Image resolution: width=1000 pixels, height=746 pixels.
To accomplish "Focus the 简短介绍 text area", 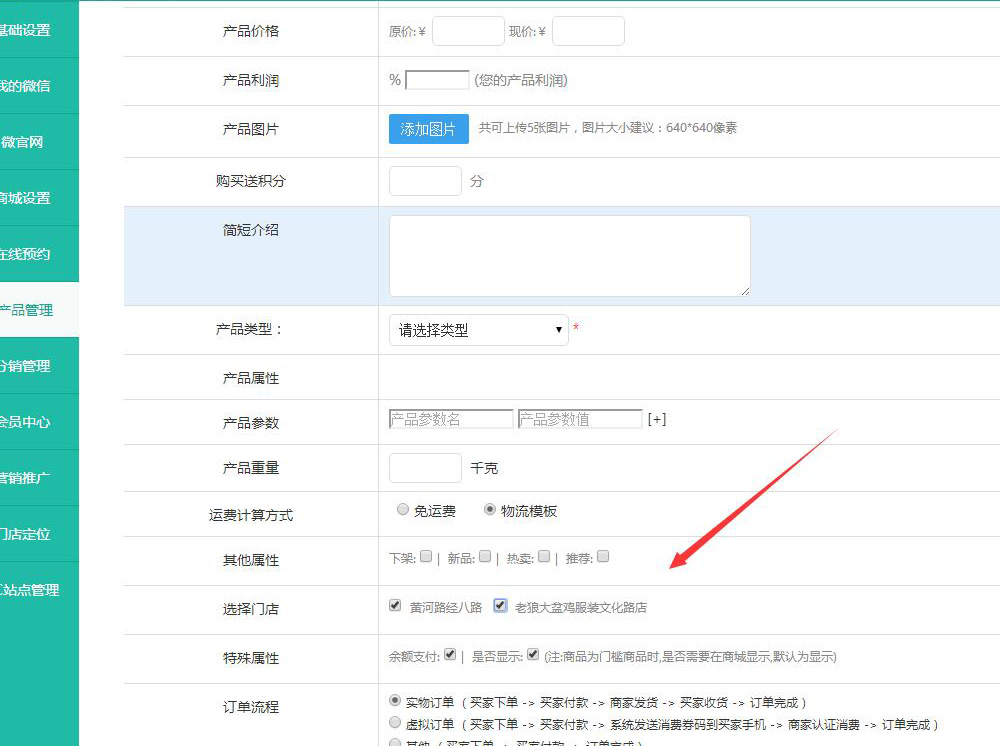I will click(x=569, y=256).
